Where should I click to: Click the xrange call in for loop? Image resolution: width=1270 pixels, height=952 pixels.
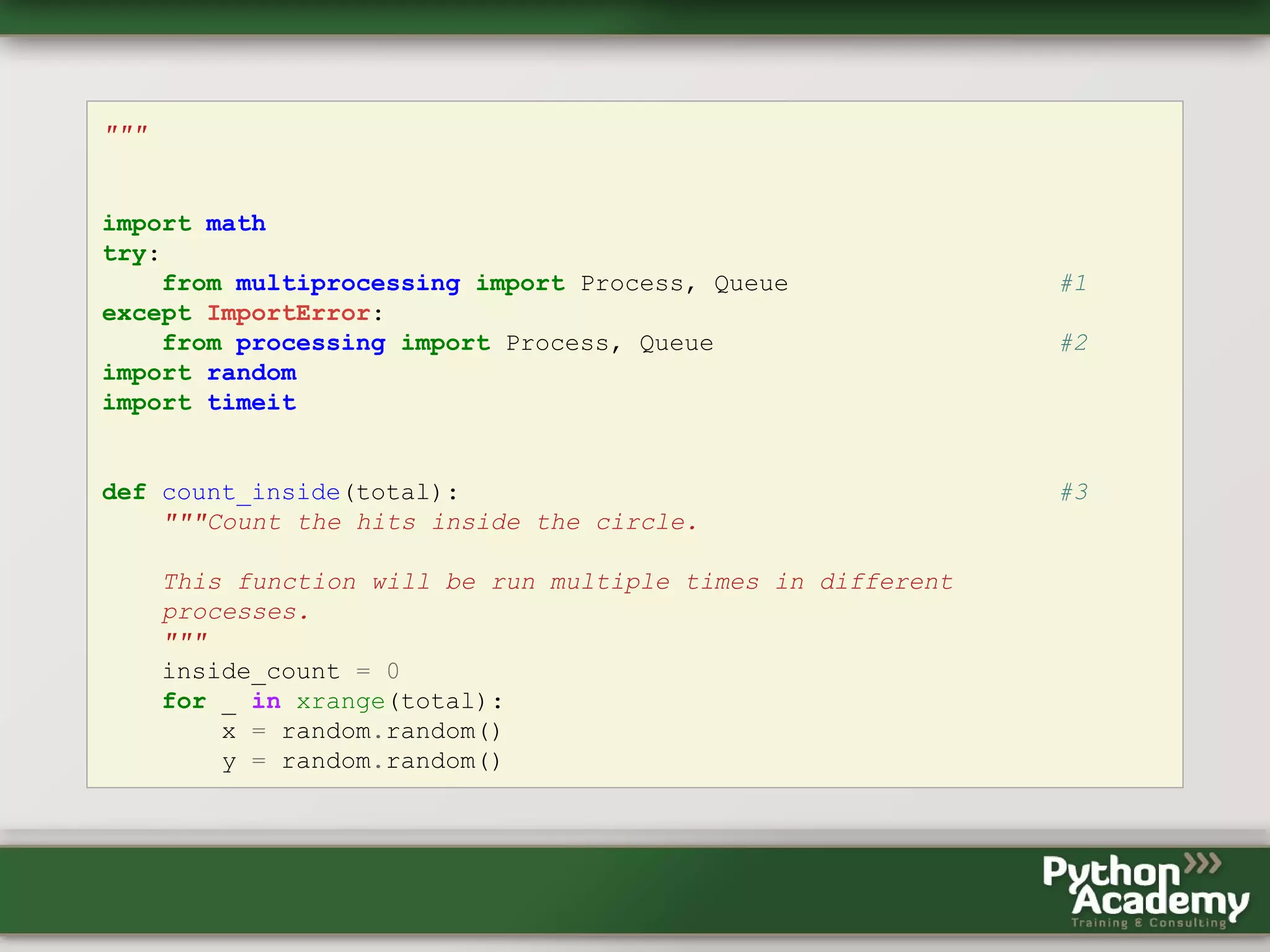point(340,702)
